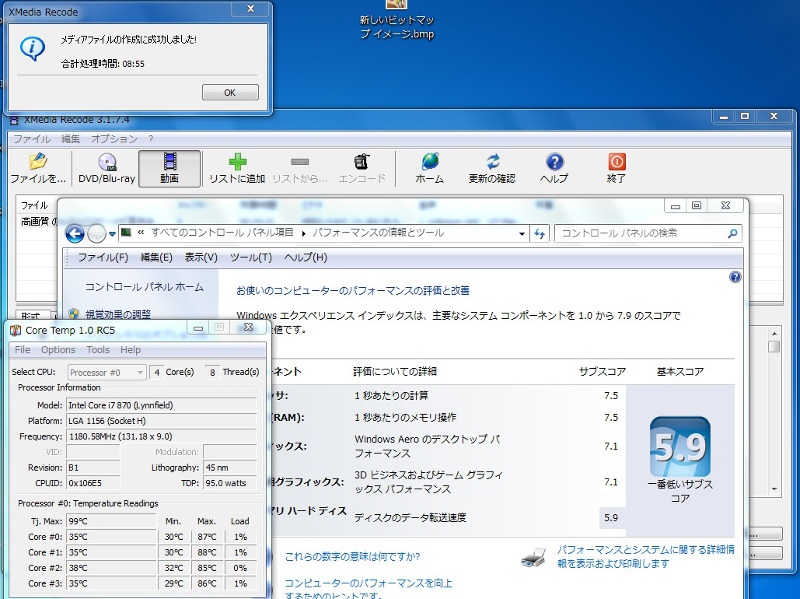Expand the recent pages dropdown beside navigation arrows

112,234
